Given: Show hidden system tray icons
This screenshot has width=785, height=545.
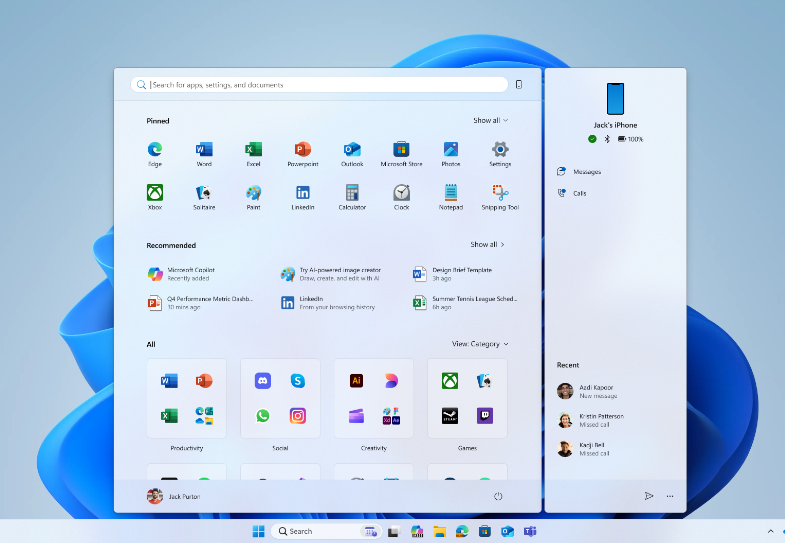Looking at the screenshot, I should (770, 531).
